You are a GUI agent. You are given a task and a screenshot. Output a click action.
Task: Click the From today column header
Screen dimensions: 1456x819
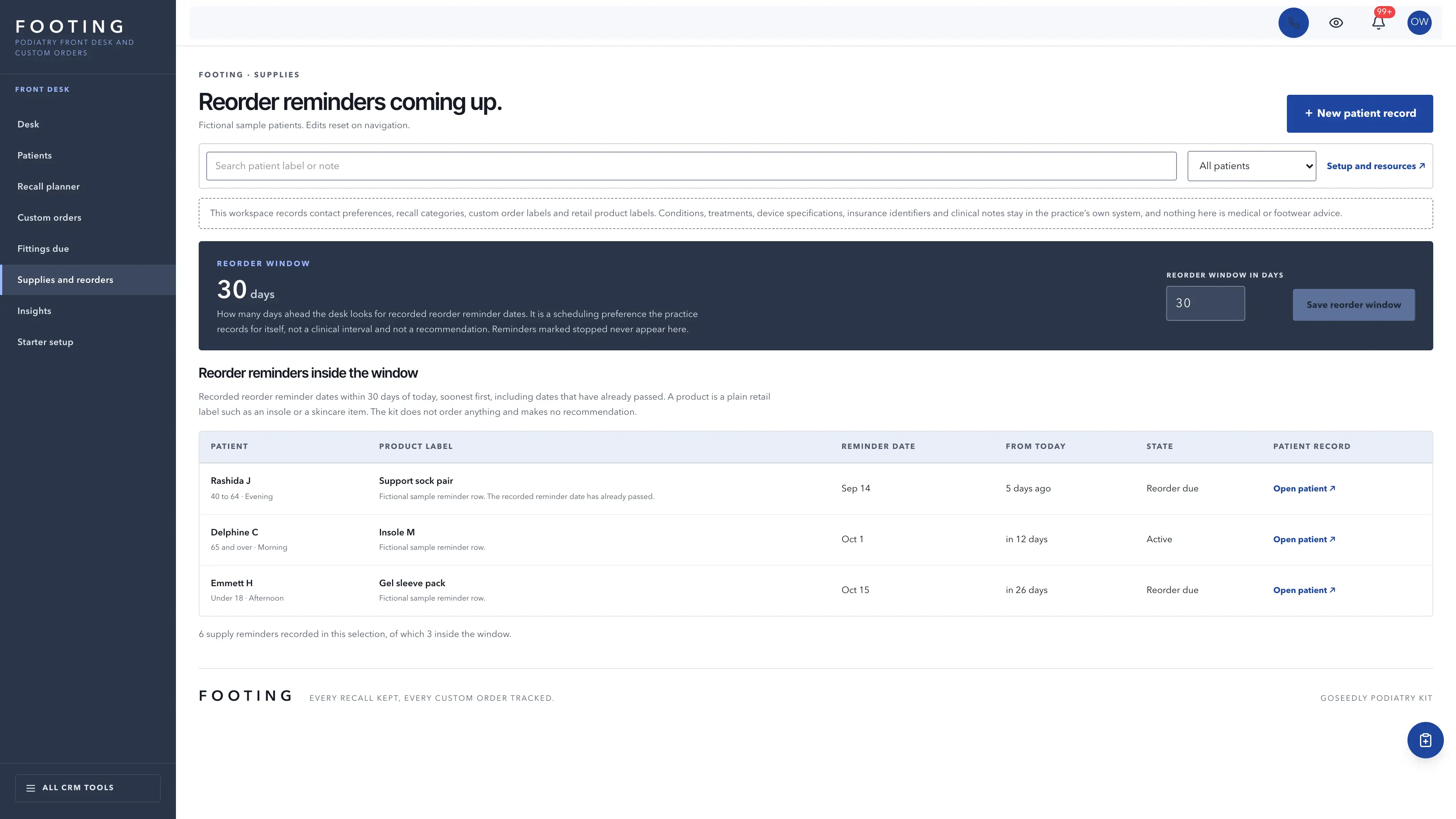tap(1036, 447)
